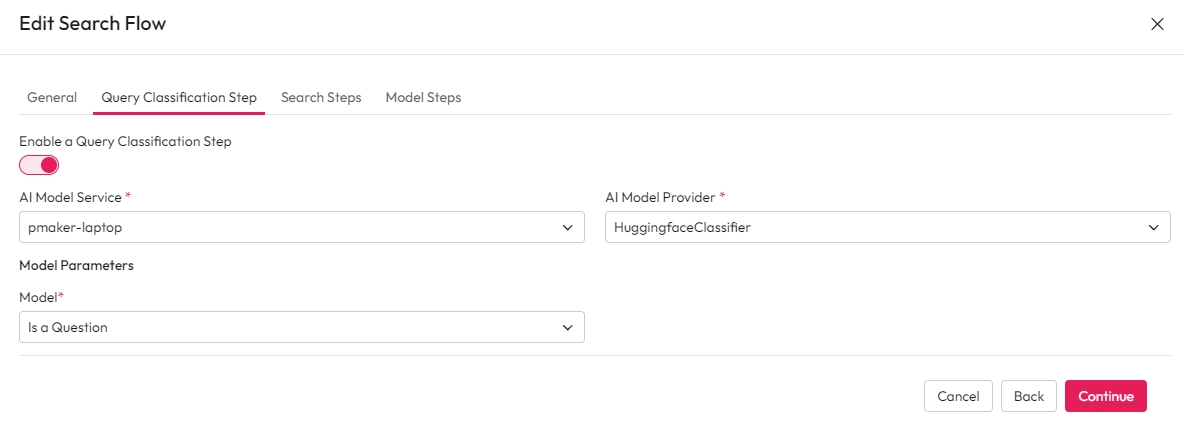Click the AI Model Provider field label

pos(660,197)
